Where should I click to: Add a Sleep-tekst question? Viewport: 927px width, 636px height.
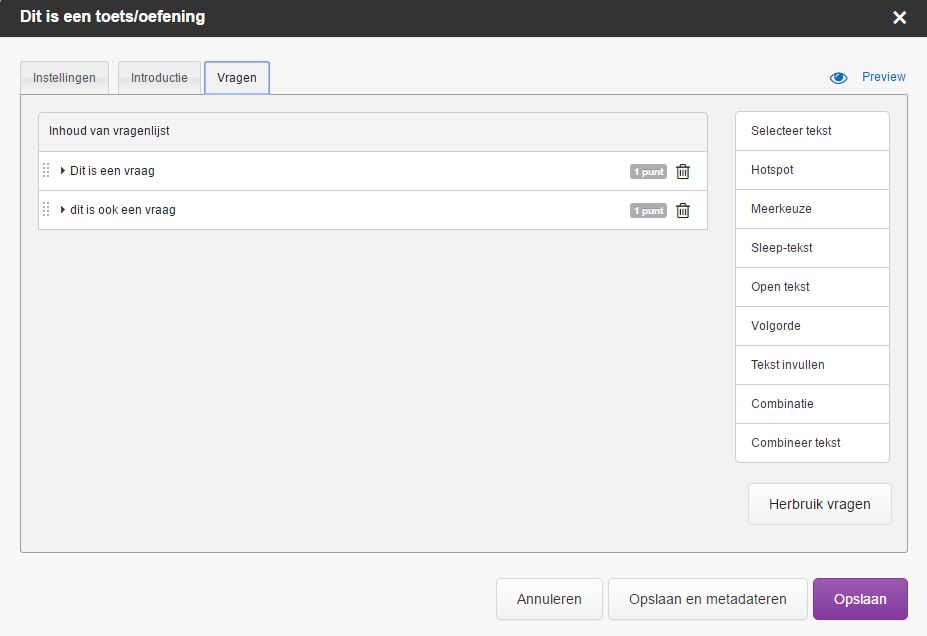[812, 248]
